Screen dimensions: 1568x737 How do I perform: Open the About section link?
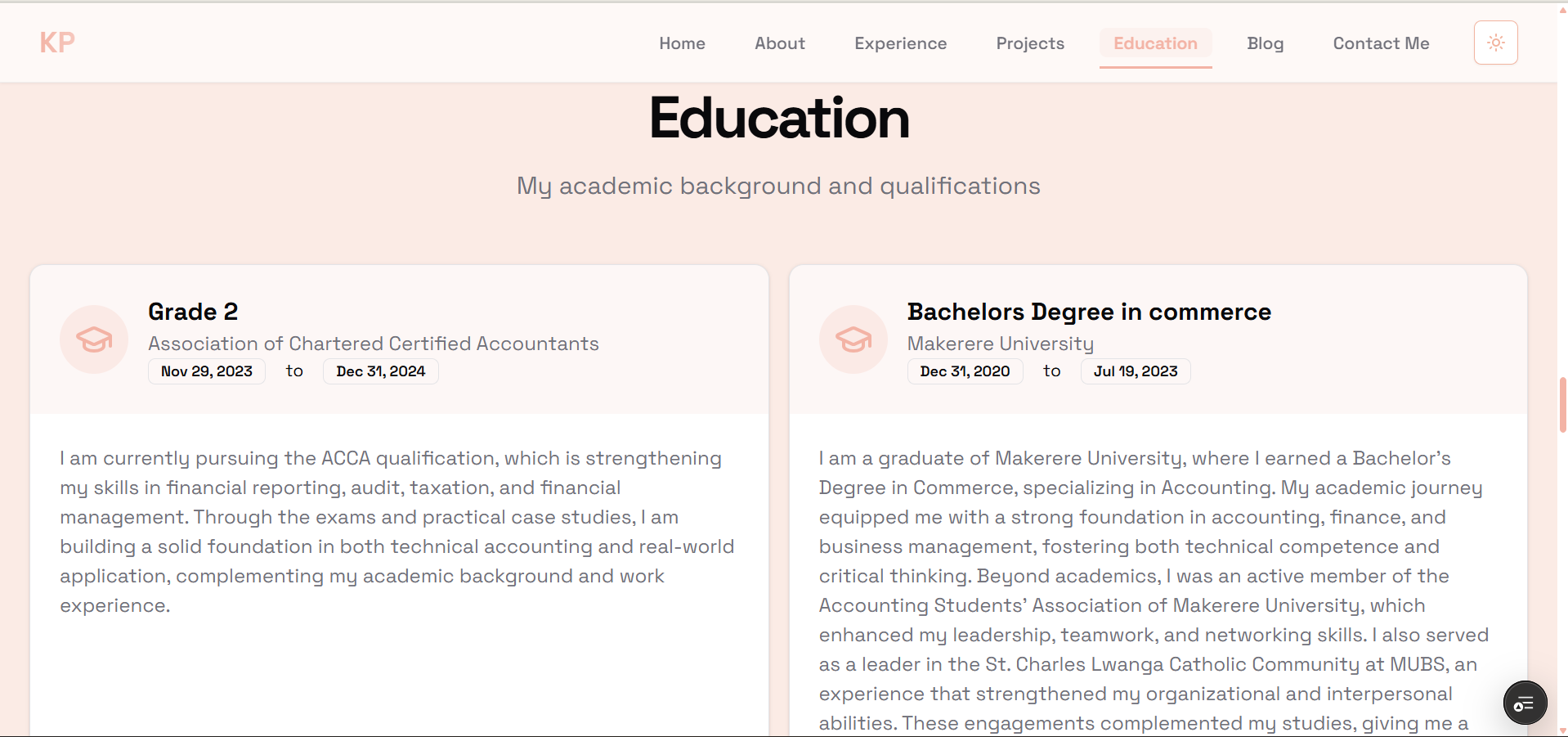click(x=779, y=43)
